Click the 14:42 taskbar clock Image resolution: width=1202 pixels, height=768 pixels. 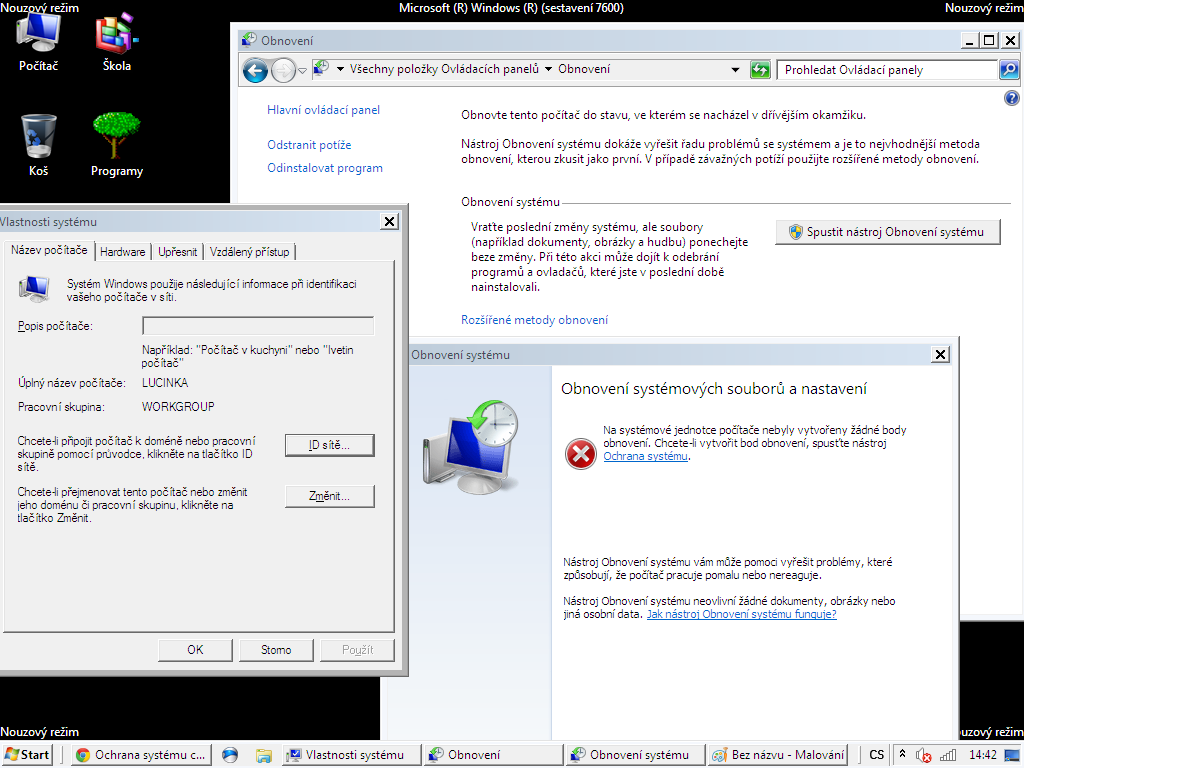[x=983, y=755]
